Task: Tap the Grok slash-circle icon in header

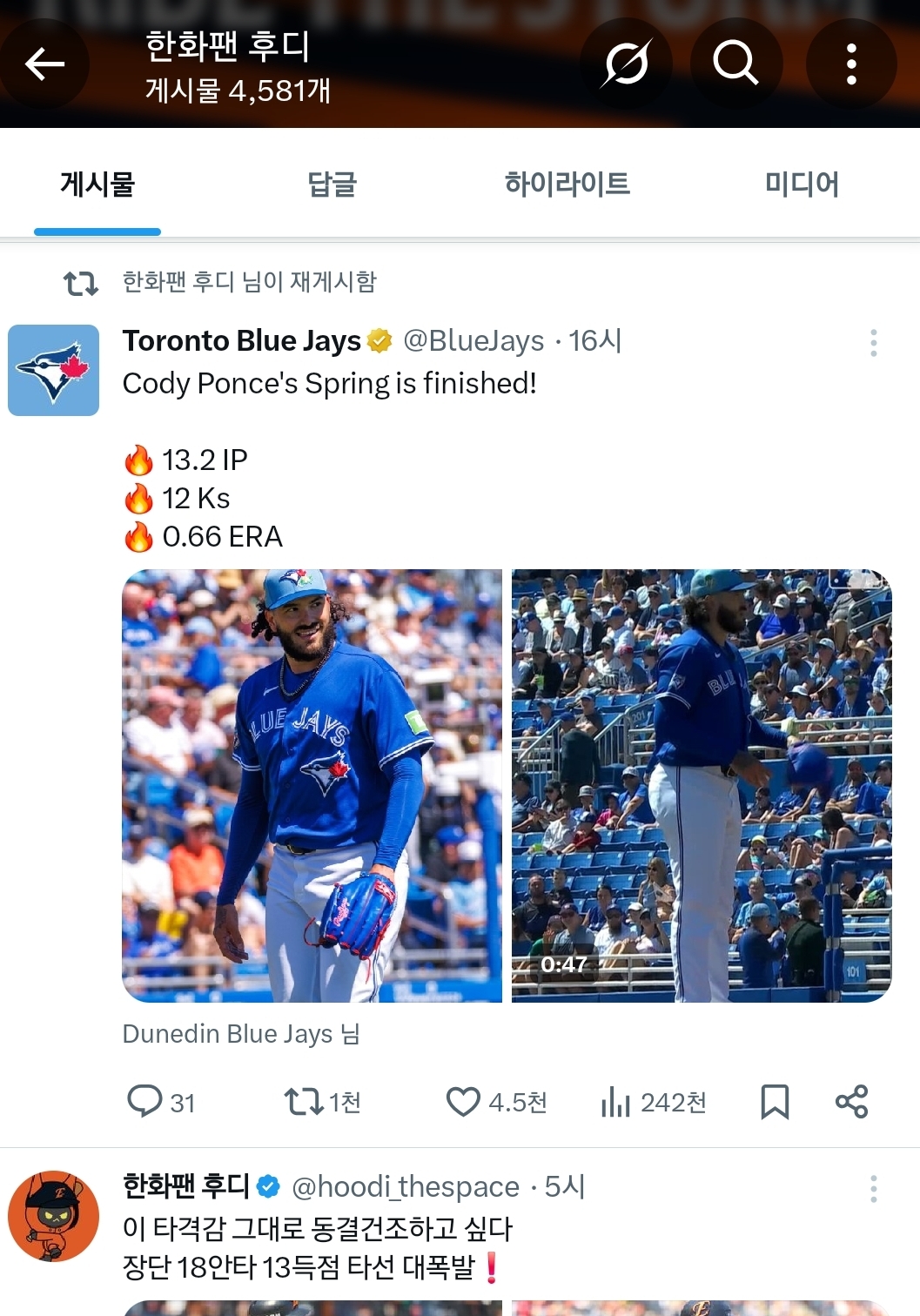Action: pyautogui.click(x=626, y=64)
